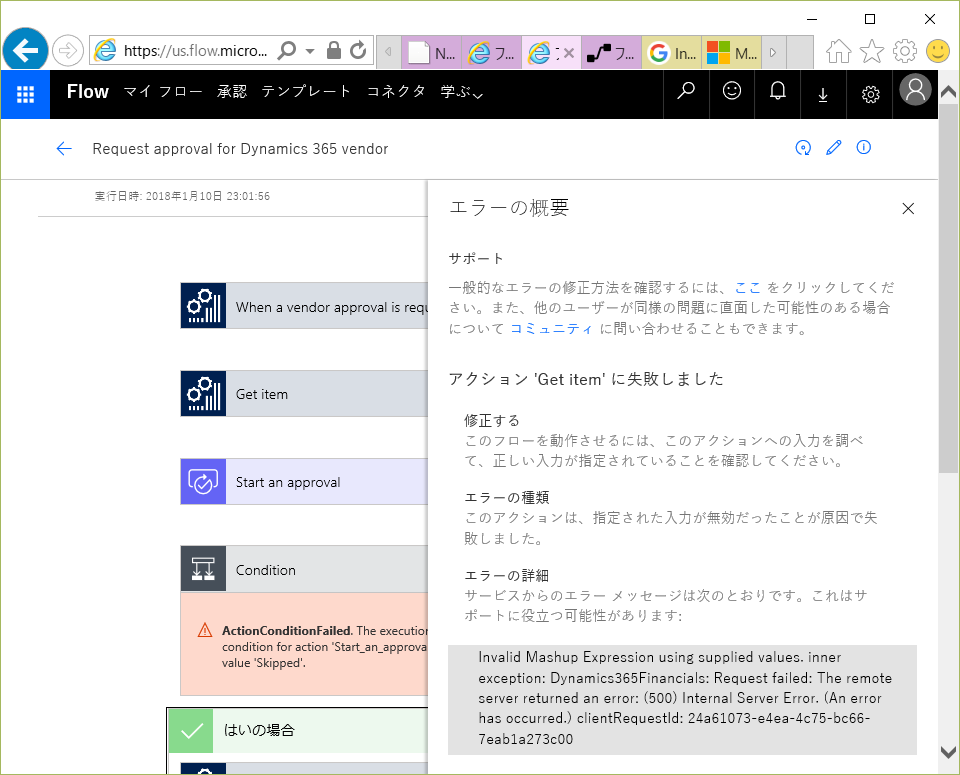Expand 'When a vendor approval is requested' step

coord(304,305)
